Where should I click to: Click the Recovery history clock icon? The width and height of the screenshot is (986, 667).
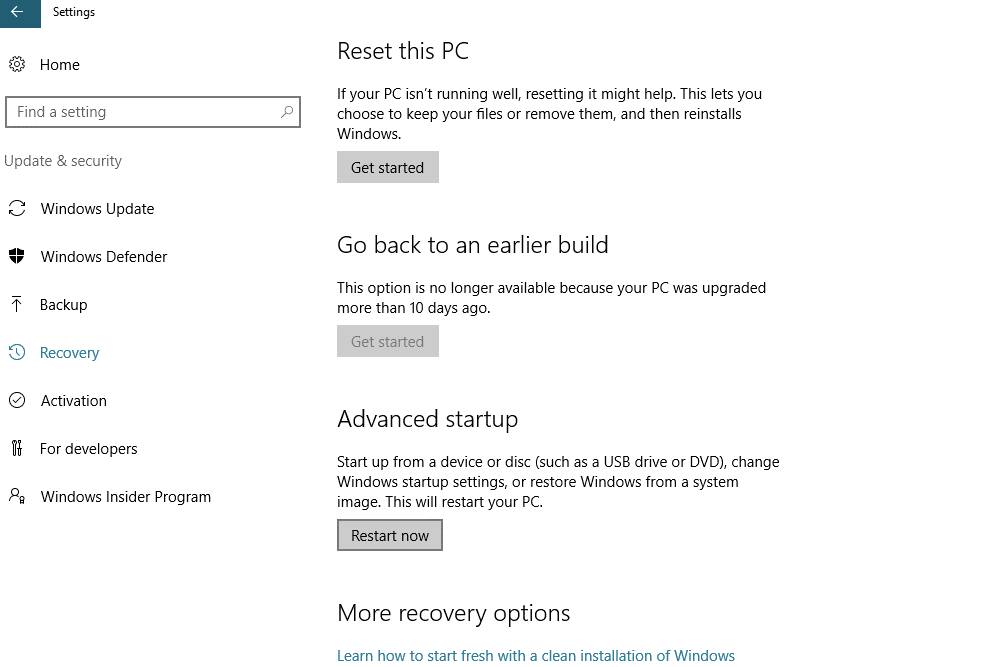[x=16, y=353]
